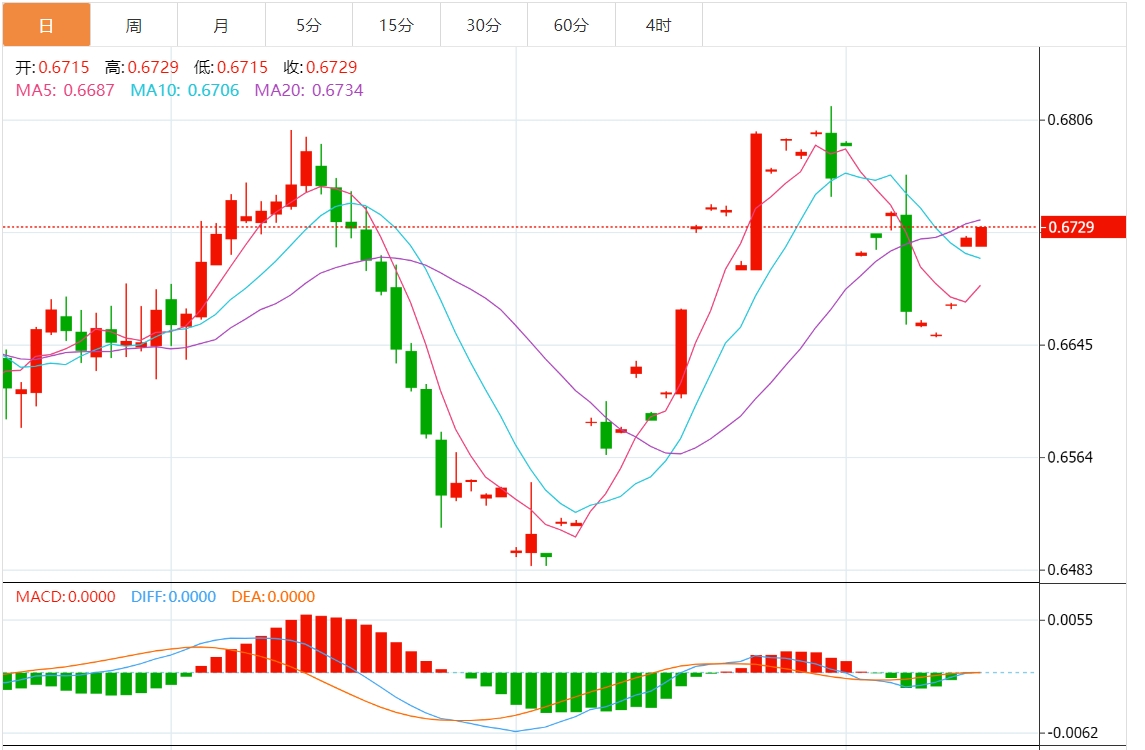Open the 5分 timeframe tab
1145x750 pixels.
pyautogui.click(x=309, y=25)
